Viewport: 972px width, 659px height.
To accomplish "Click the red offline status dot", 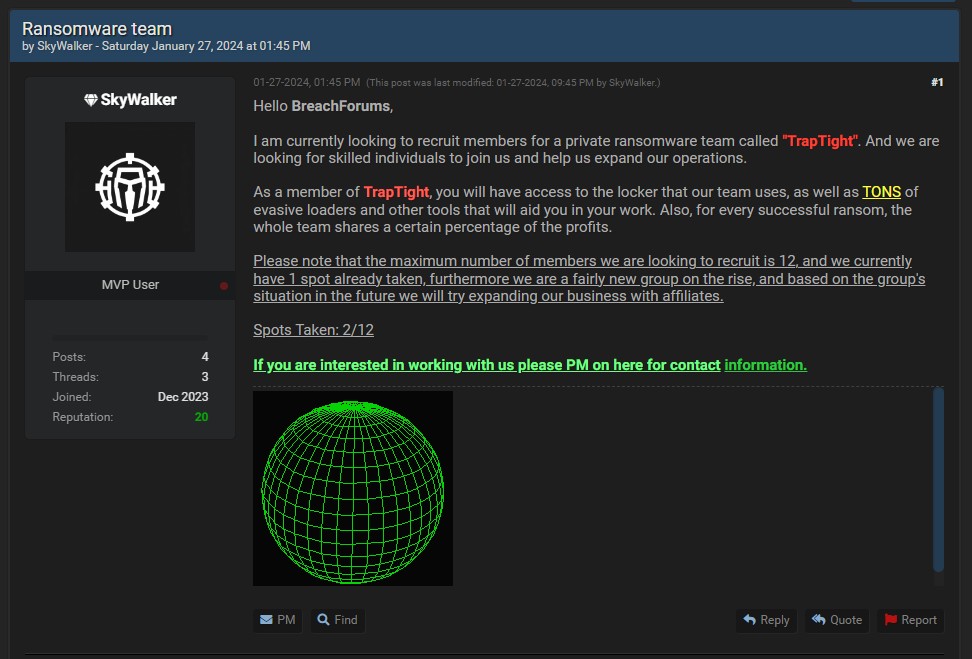I will coord(224,285).
